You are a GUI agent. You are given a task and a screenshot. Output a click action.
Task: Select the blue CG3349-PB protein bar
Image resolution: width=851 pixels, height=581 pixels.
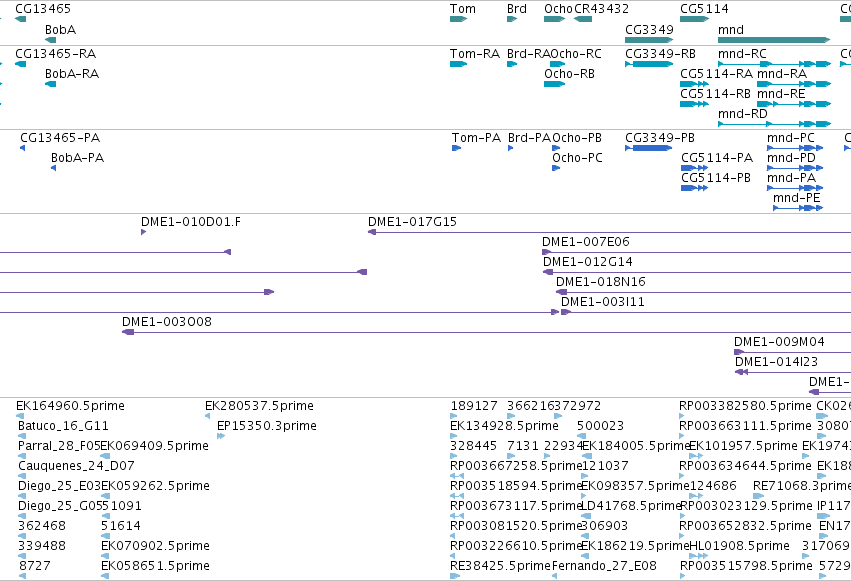649,148
